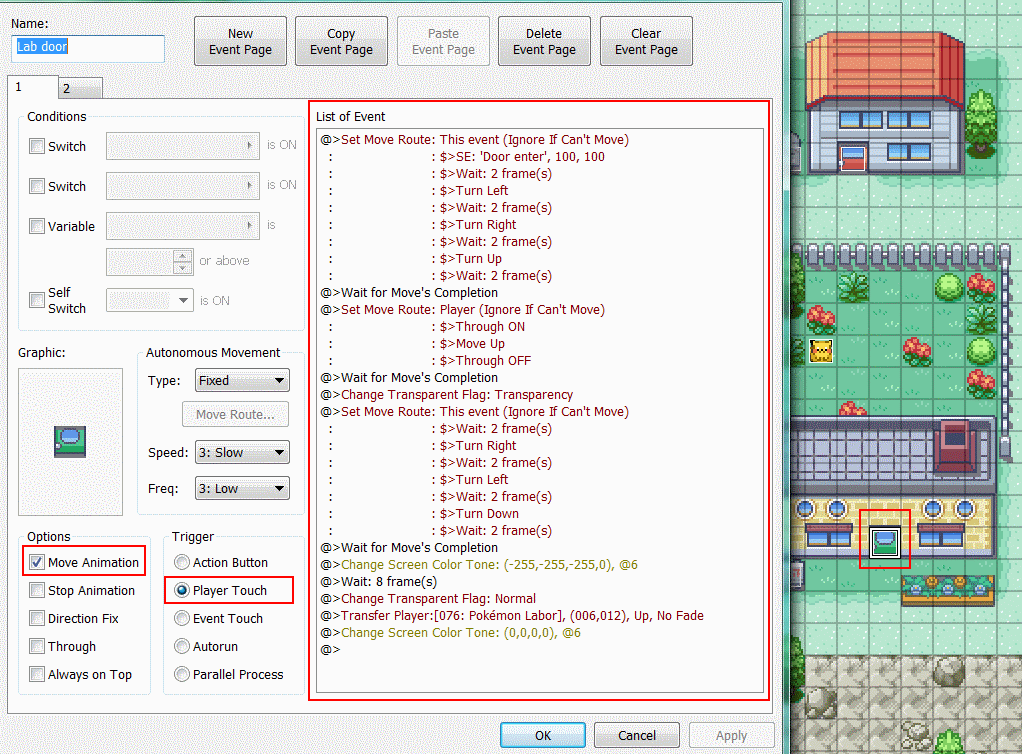Click the red mailbox beside the lab
The height and width of the screenshot is (754, 1022).
click(796, 575)
